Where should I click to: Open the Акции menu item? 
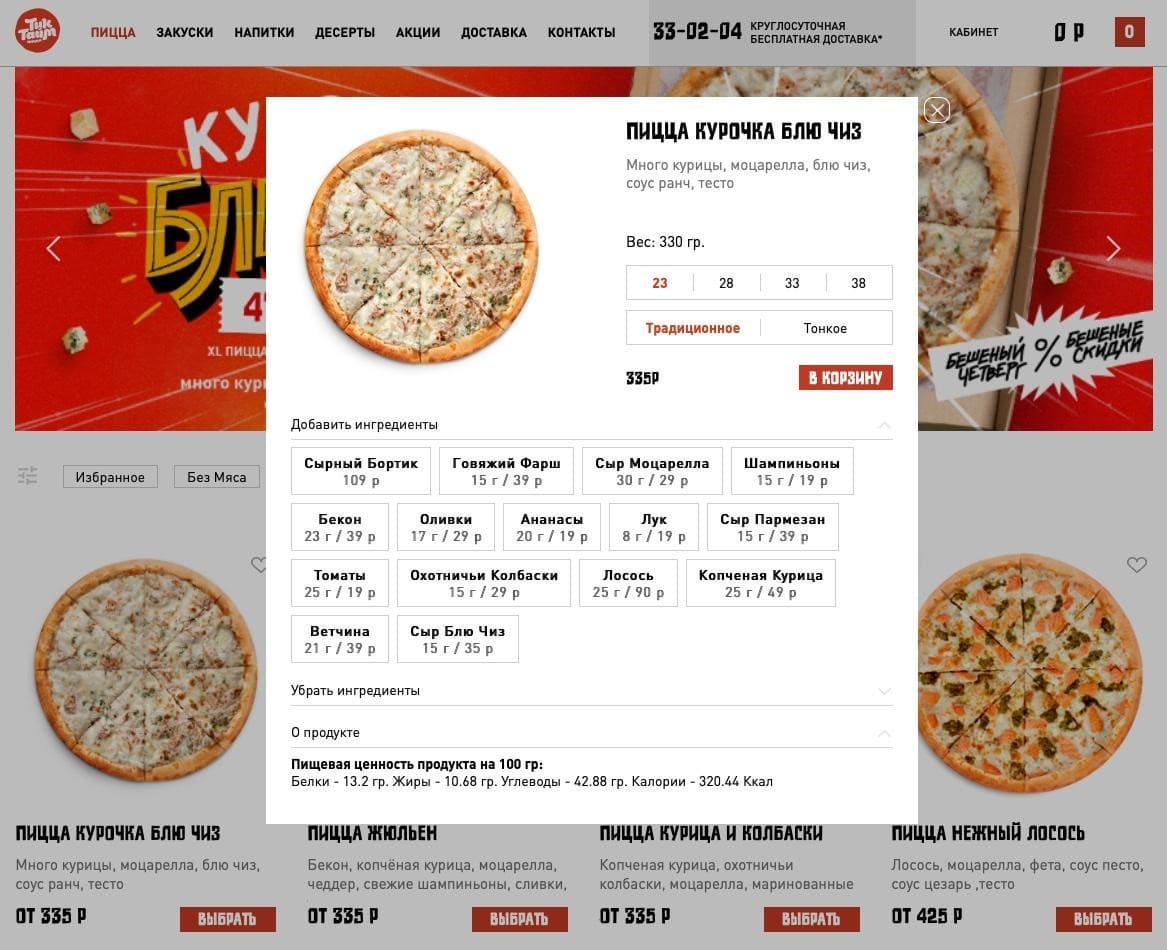pos(418,33)
